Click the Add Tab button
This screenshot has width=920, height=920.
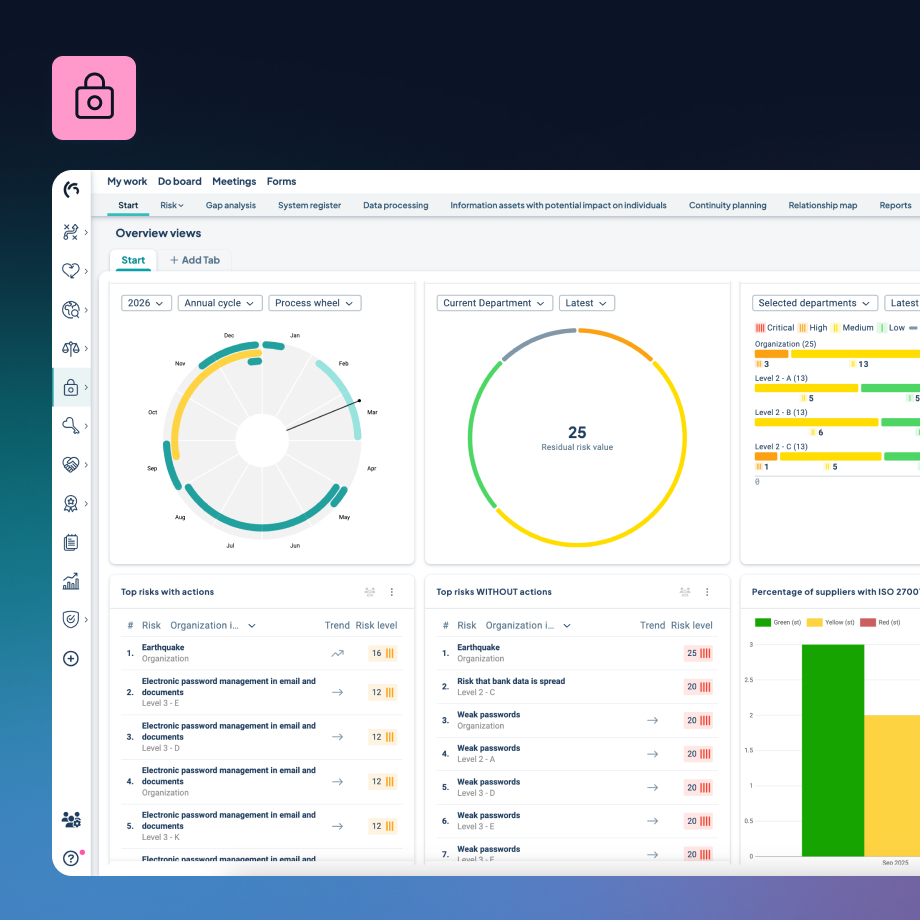point(196,260)
